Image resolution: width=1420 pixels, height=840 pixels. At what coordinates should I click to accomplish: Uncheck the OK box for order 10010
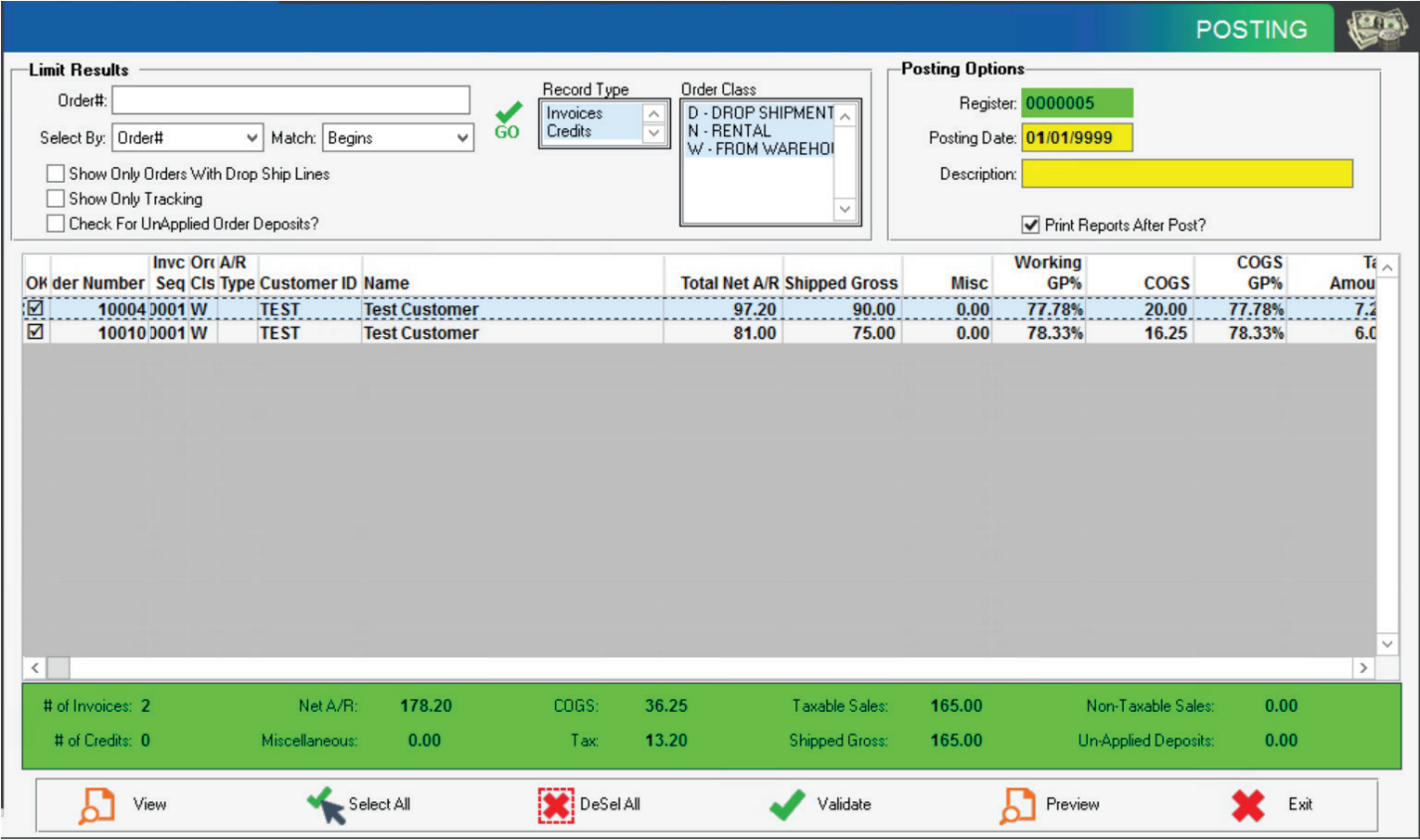34,333
